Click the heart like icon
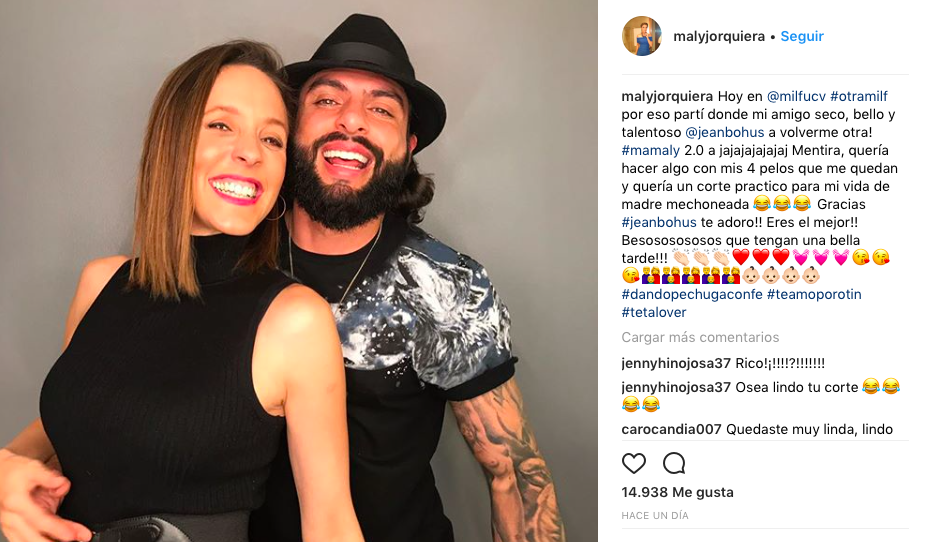Image resolution: width=932 pixels, height=542 pixels. tap(634, 463)
